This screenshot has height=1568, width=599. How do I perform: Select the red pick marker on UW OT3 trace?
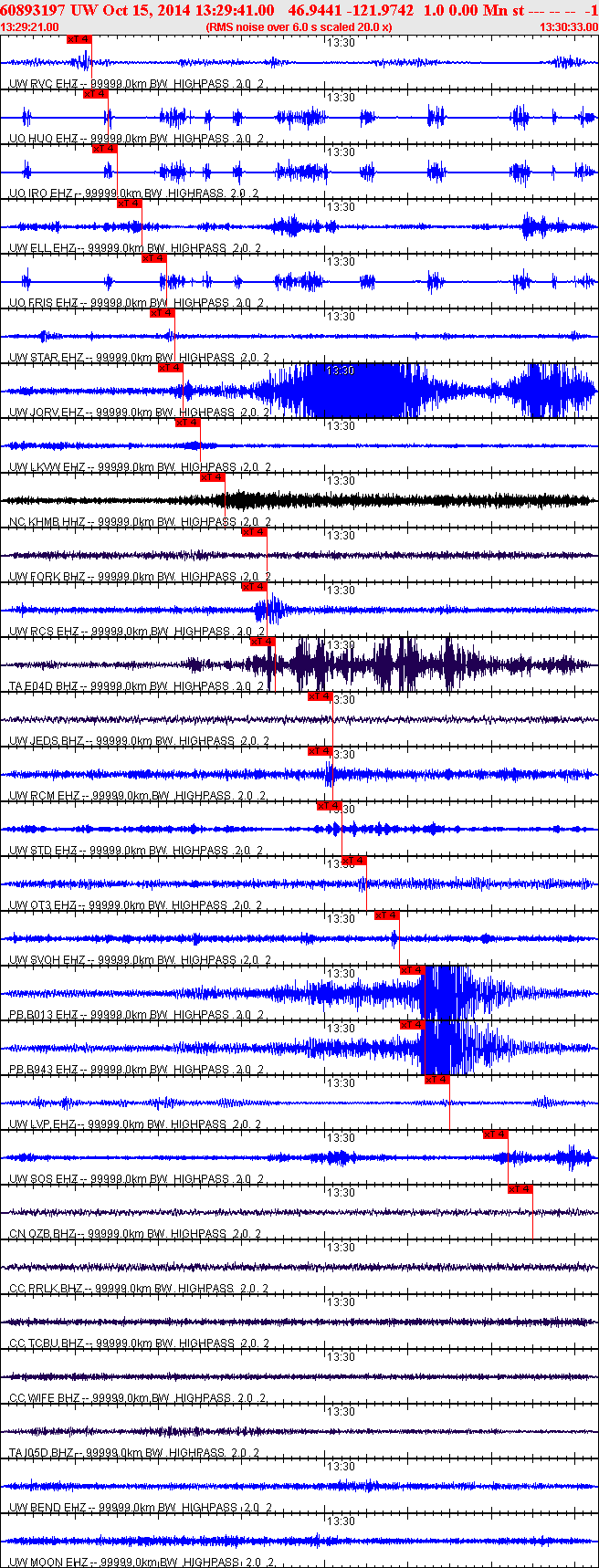click(354, 861)
